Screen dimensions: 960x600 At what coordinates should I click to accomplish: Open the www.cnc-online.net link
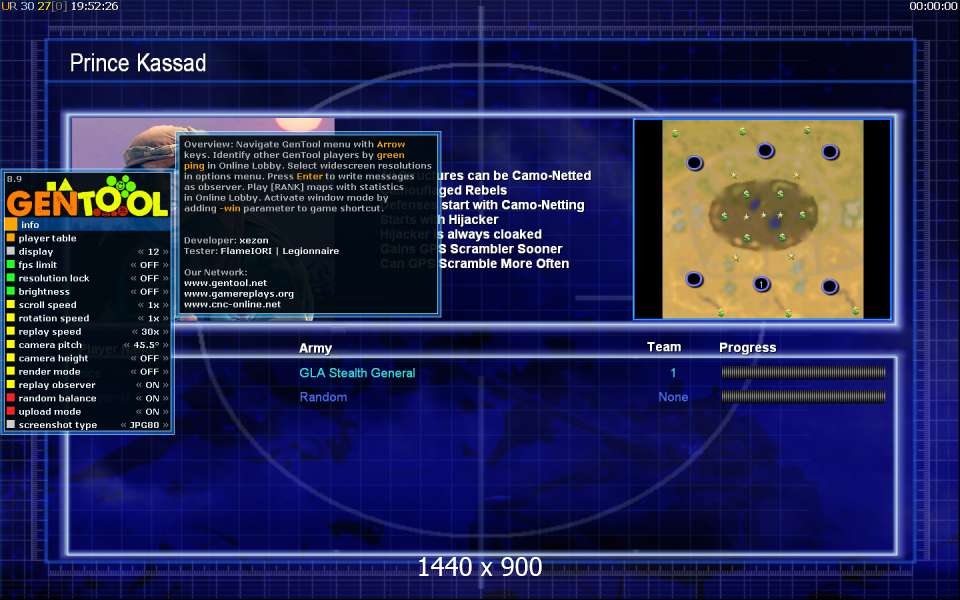coord(232,304)
